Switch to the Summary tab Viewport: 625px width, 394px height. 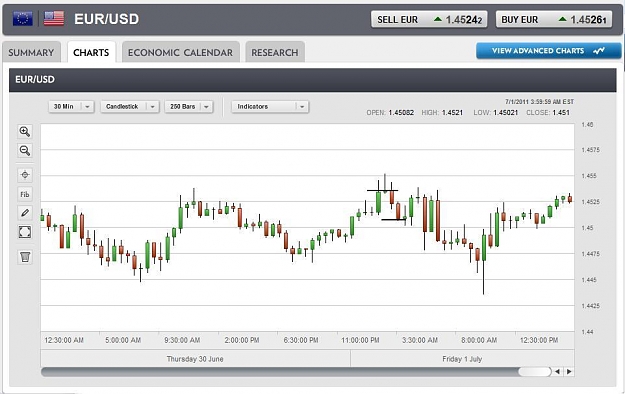[x=31, y=52]
